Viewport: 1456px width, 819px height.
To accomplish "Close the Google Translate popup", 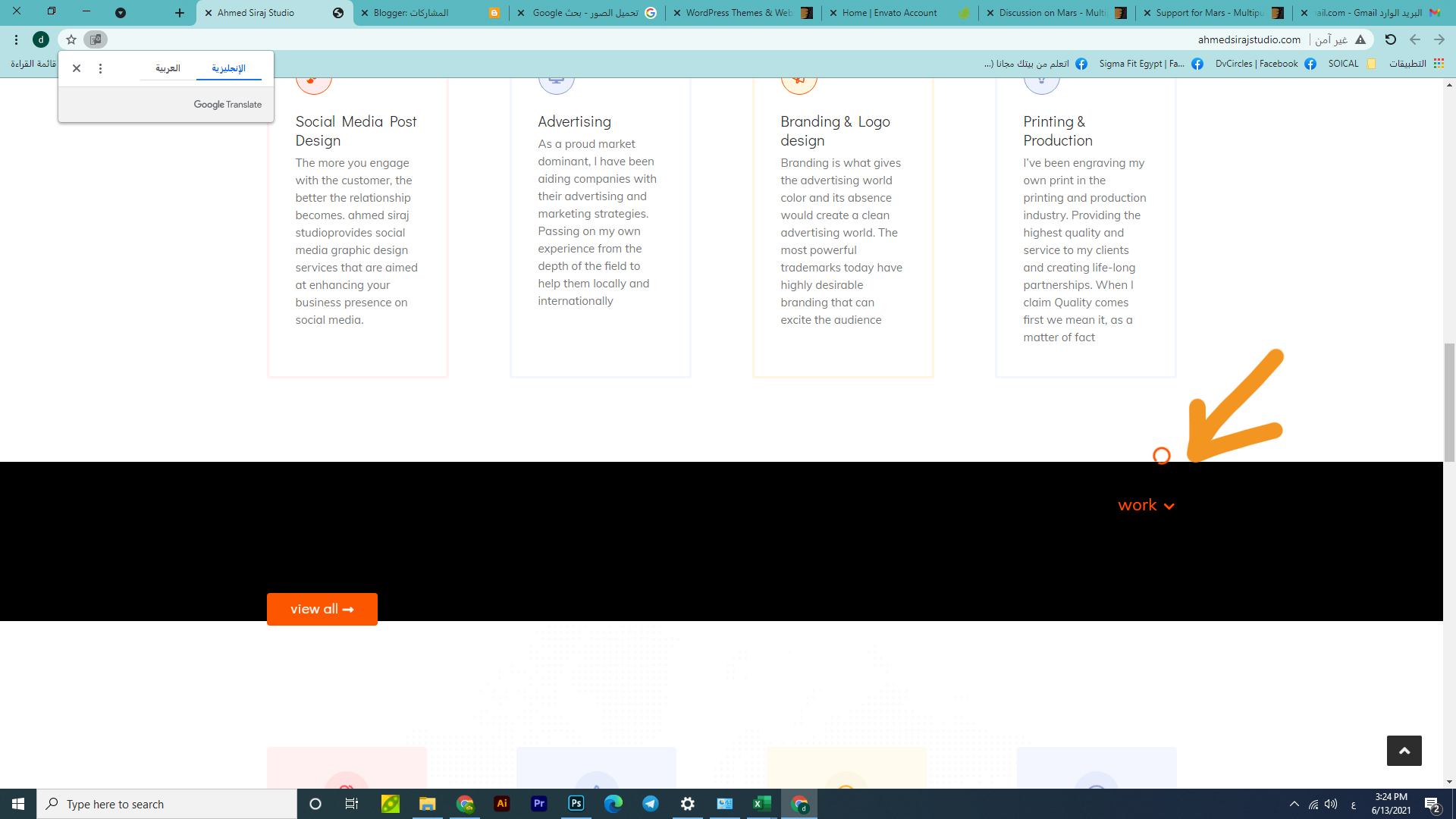I will (x=77, y=68).
